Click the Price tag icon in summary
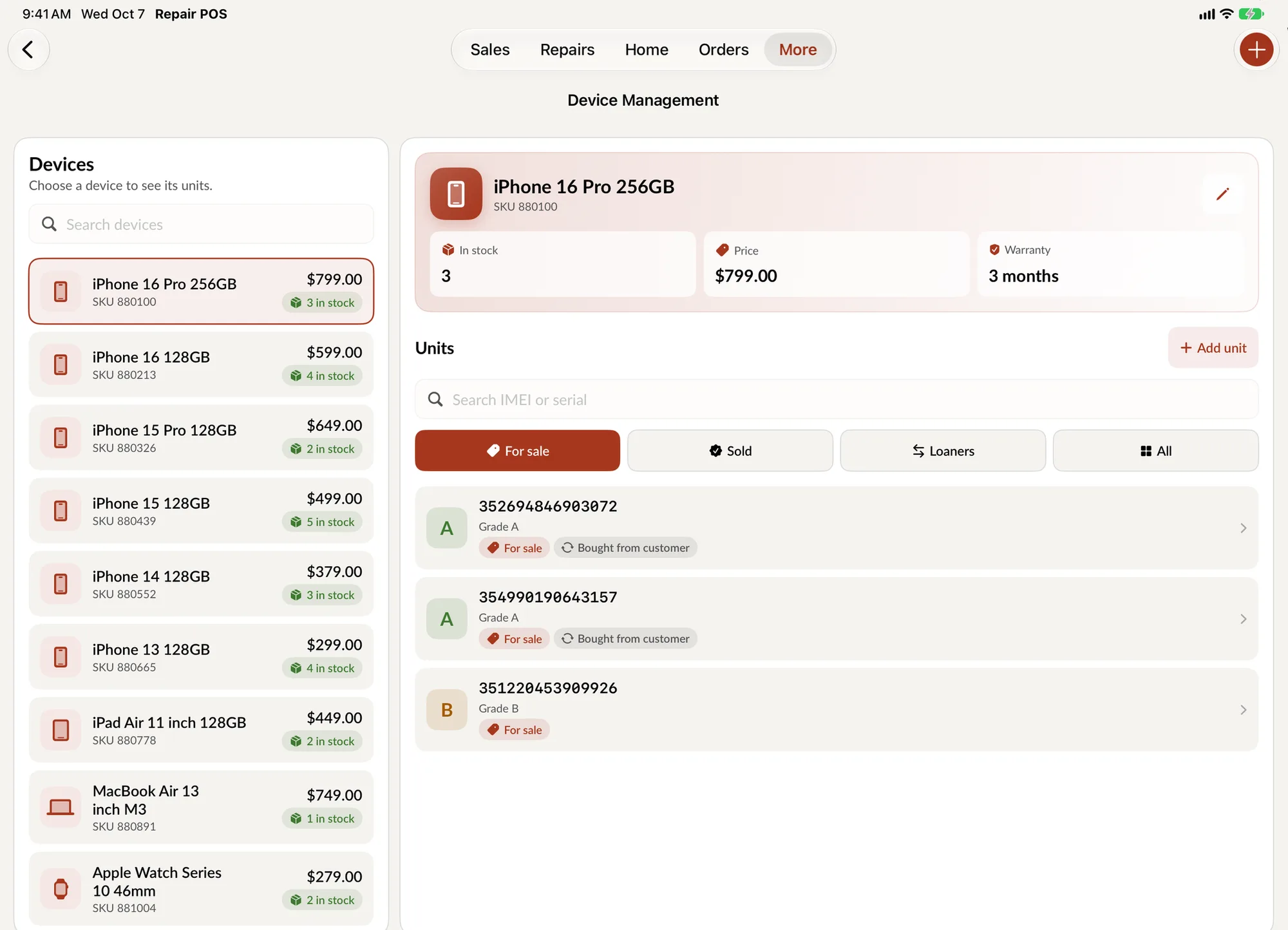1288x930 pixels. click(723, 250)
